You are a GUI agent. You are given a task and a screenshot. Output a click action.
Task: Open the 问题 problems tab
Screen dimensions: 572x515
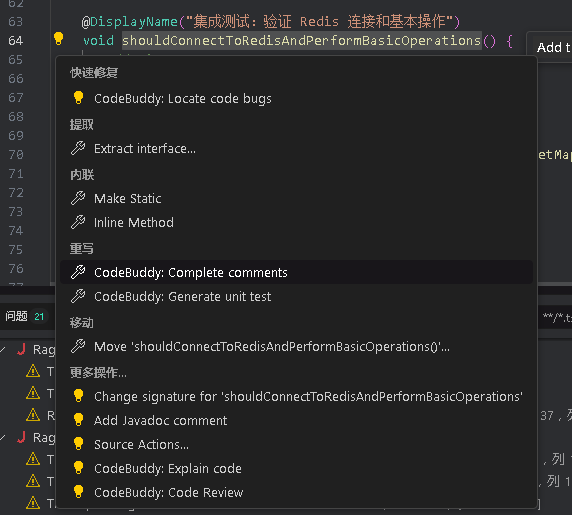(x=16, y=316)
